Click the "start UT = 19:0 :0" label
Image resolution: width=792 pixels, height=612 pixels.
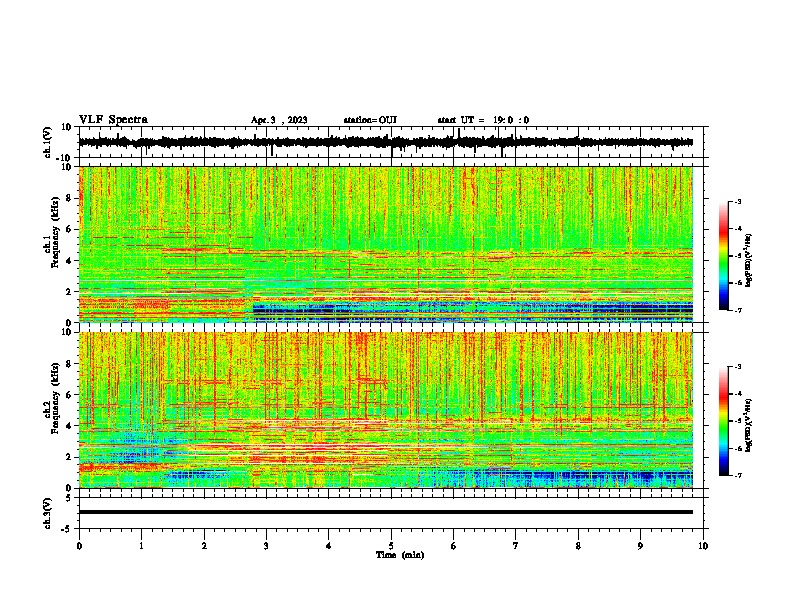pyautogui.click(x=483, y=120)
